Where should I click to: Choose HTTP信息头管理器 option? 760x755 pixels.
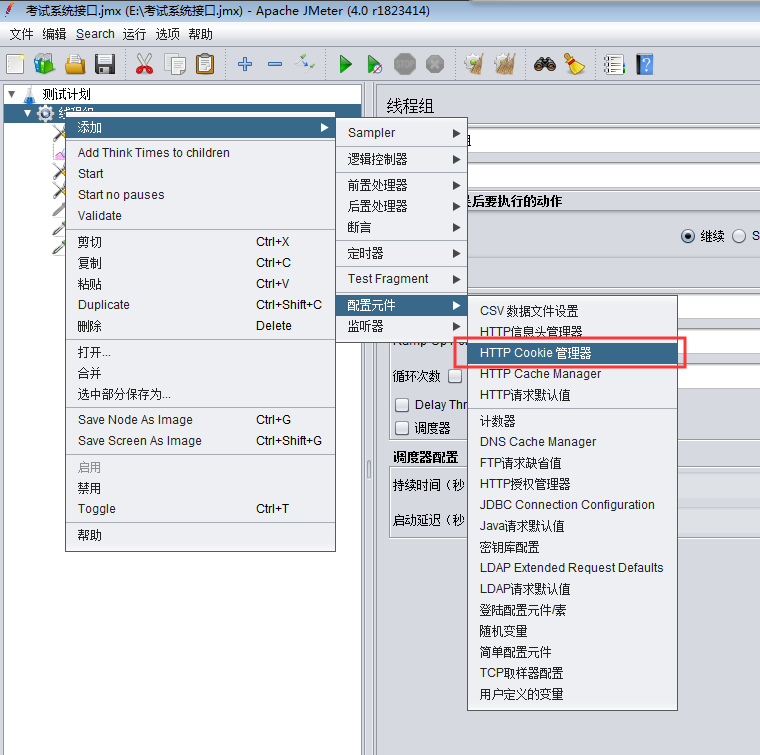[x=572, y=331]
